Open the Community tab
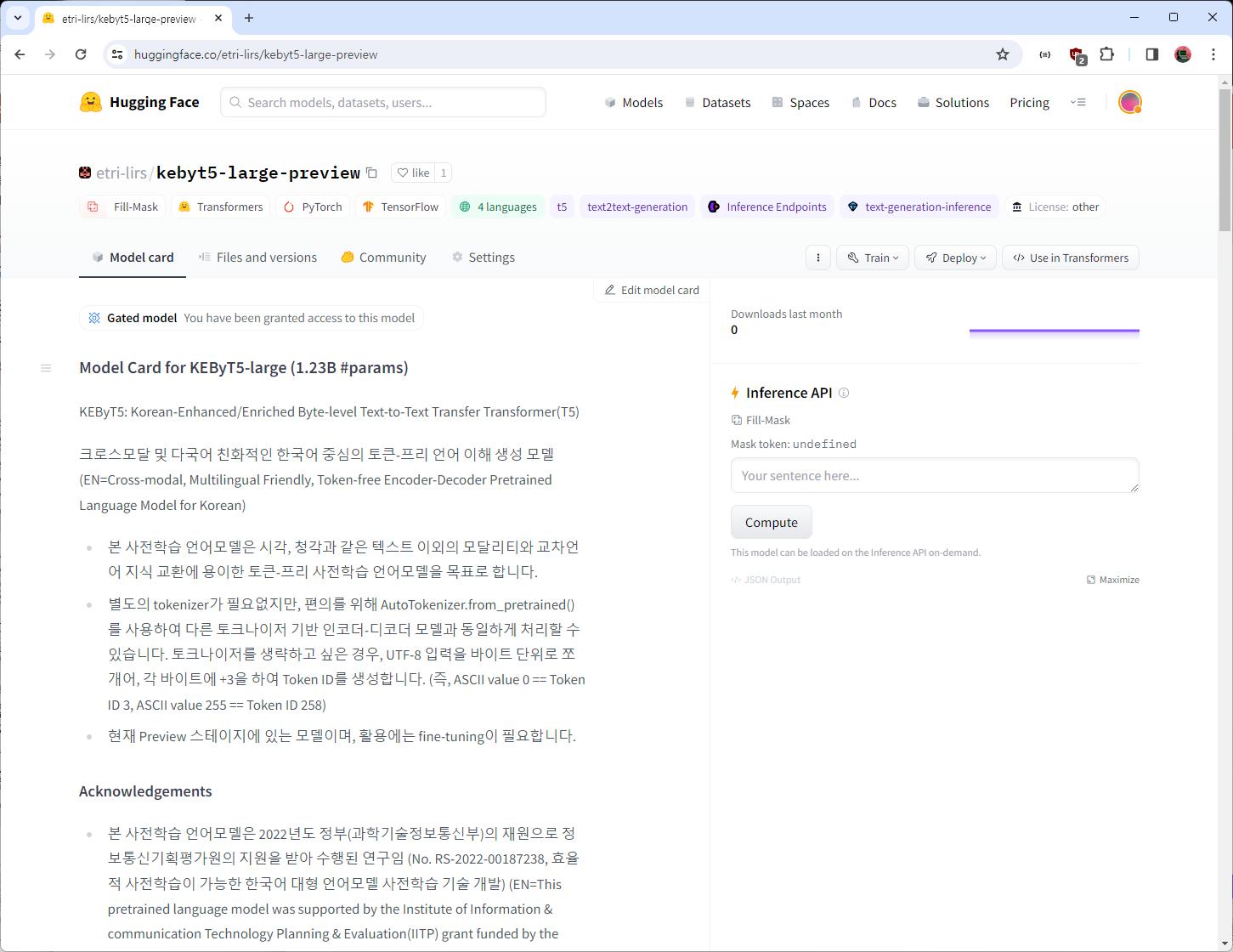Image resolution: width=1233 pixels, height=952 pixels. click(x=383, y=258)
